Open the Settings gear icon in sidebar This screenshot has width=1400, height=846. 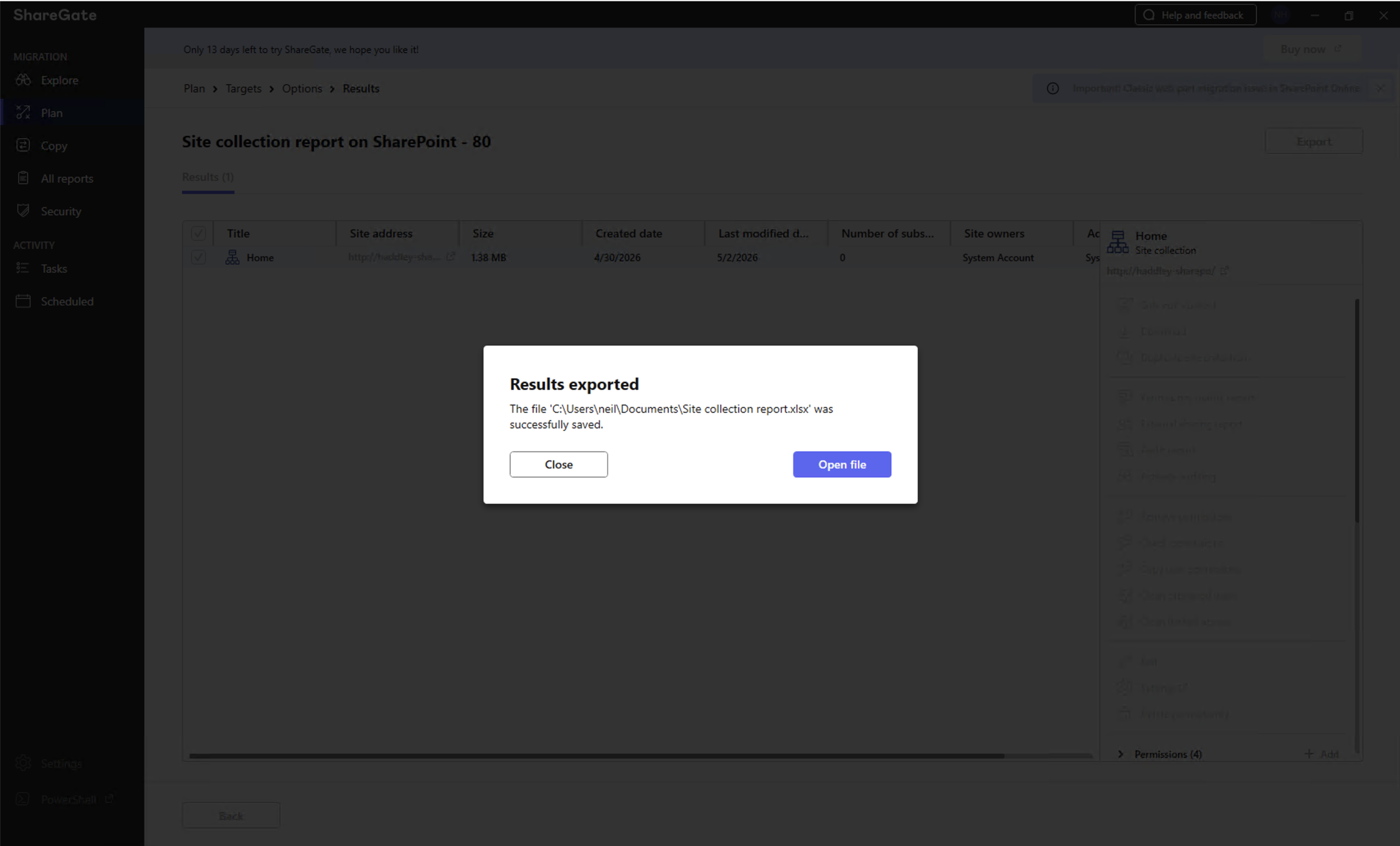[23, 763]
